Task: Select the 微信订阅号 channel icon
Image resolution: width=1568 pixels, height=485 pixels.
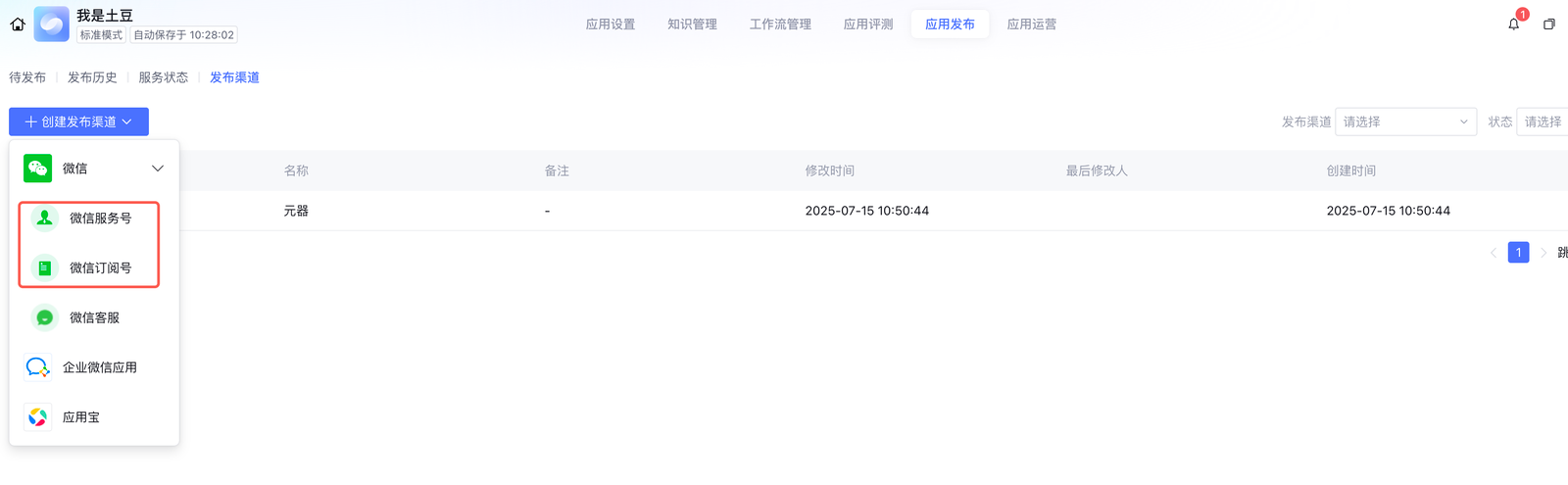Action: pyautogui.click(x=45, y=268)
